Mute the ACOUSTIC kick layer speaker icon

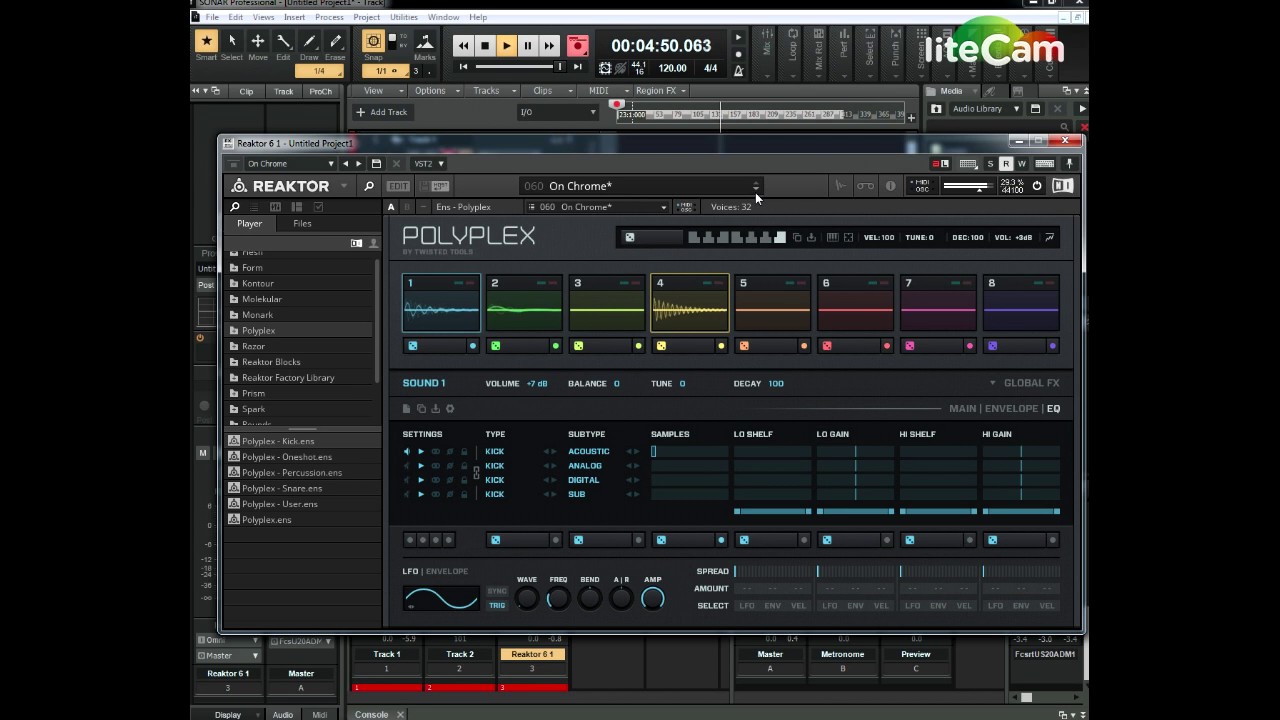(x=407, y=452)
